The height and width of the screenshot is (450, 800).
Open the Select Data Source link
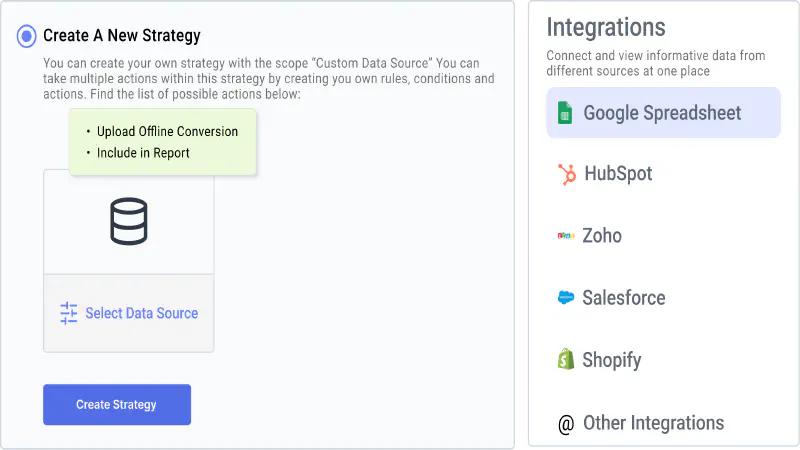[x=141, y=313]
